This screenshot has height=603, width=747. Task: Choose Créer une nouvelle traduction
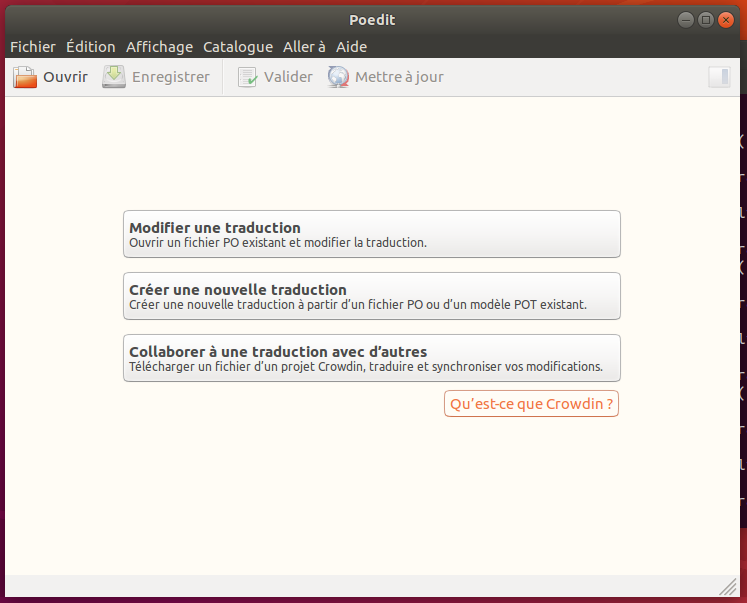click(372, 296)
